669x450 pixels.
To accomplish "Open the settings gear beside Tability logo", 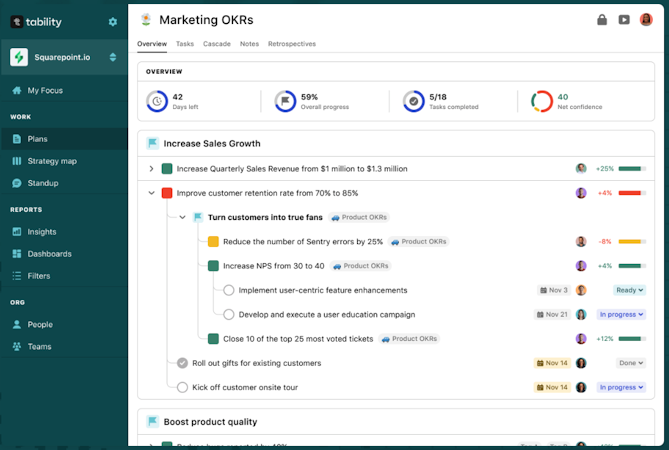I will 112,21.
